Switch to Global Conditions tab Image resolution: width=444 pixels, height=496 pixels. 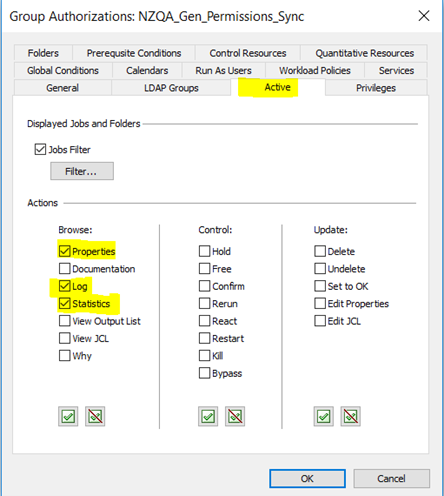63,70
